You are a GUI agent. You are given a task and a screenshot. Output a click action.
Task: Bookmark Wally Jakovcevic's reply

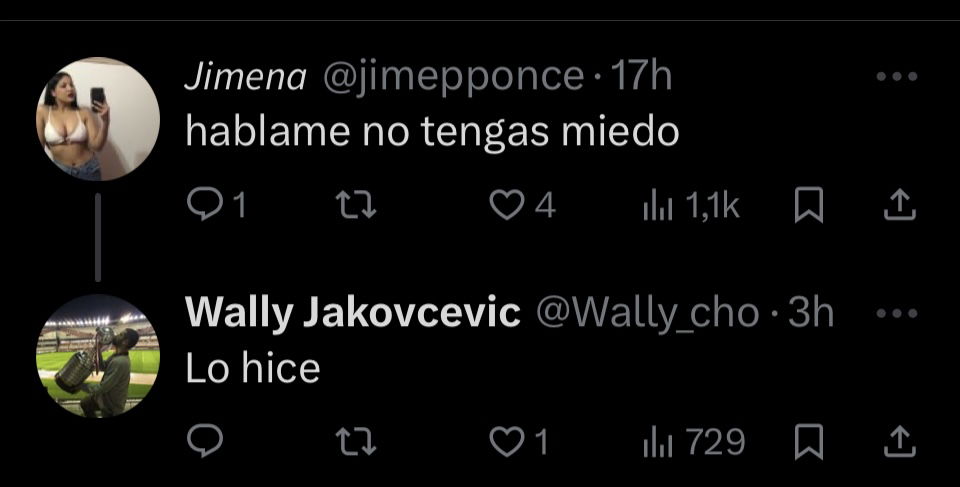point(808,442)
